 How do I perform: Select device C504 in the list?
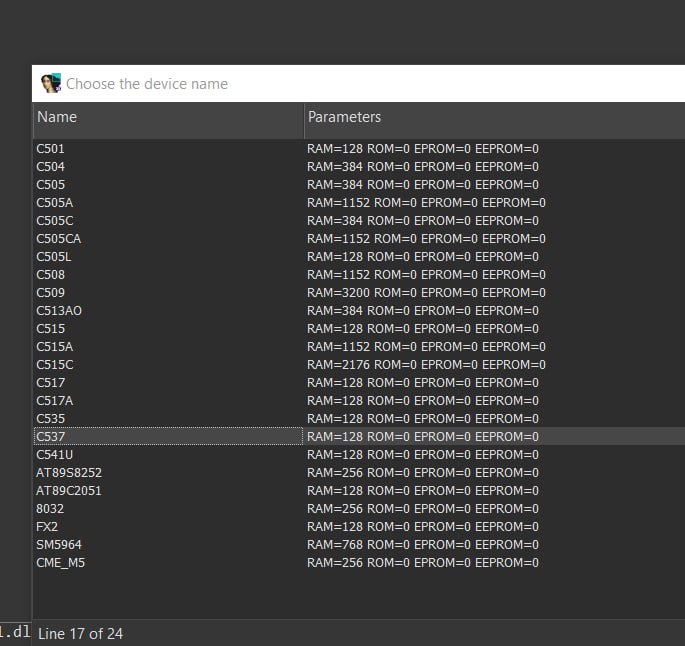pos(50,167)
